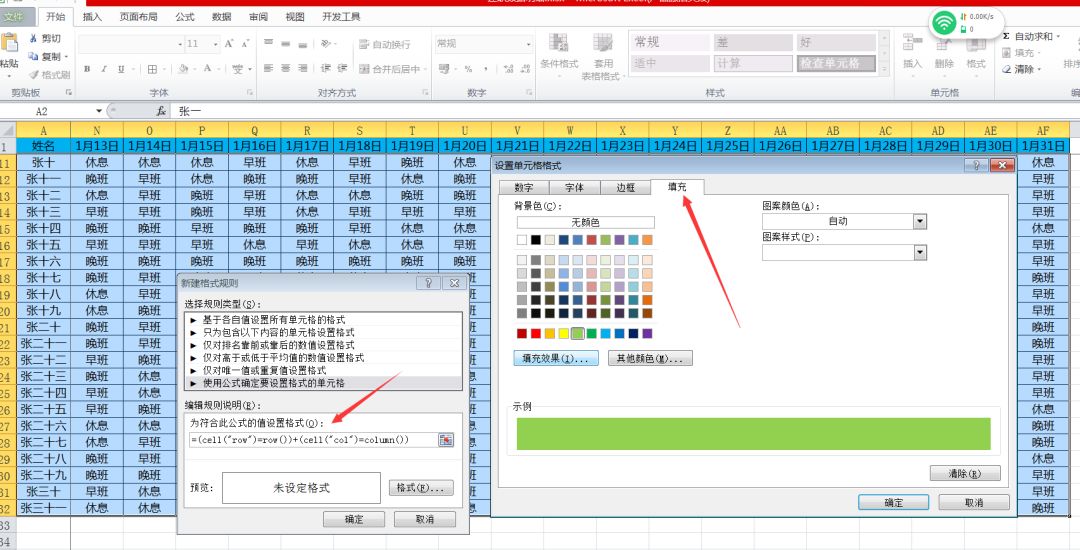Click the Paste icon in clipboard group
Viewport: 1080px width, 550px height.
pyautogui.click(x=9, y=43)
